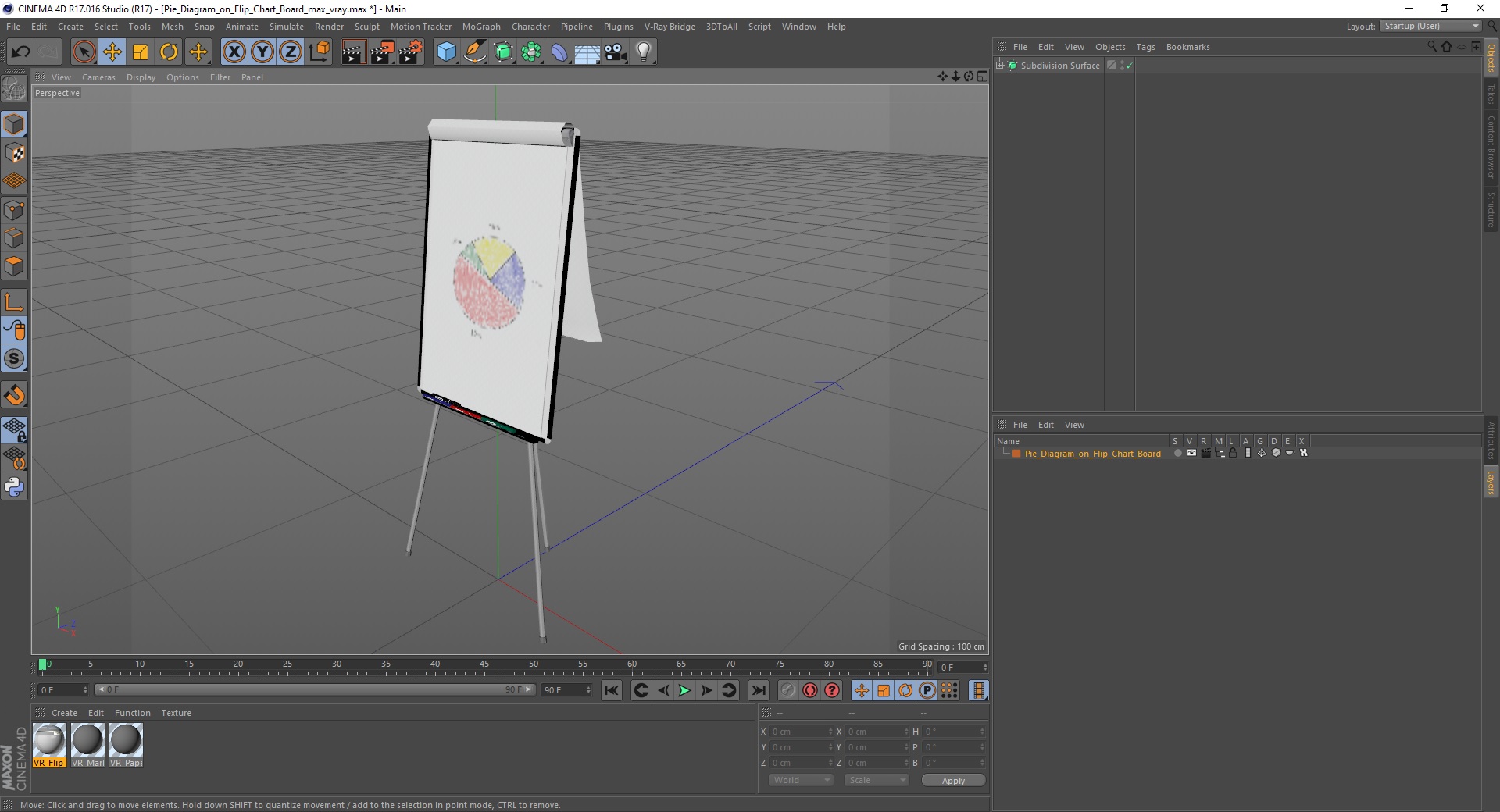Click the Python script icon

14,487
